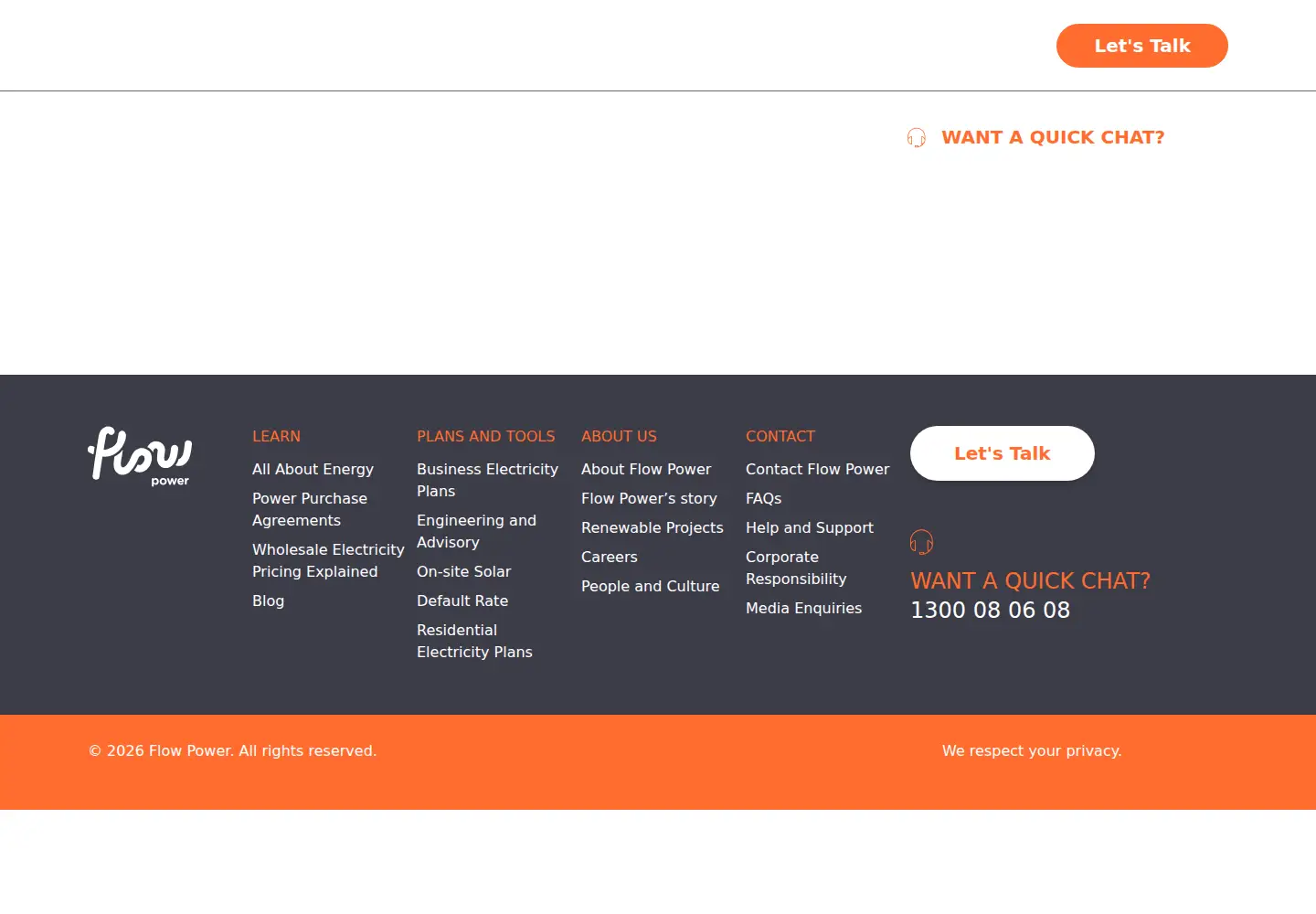The width and height of the screenshot is (1316, 914).
Task: Go to the Blog link
Action: (x=268, y=600)
